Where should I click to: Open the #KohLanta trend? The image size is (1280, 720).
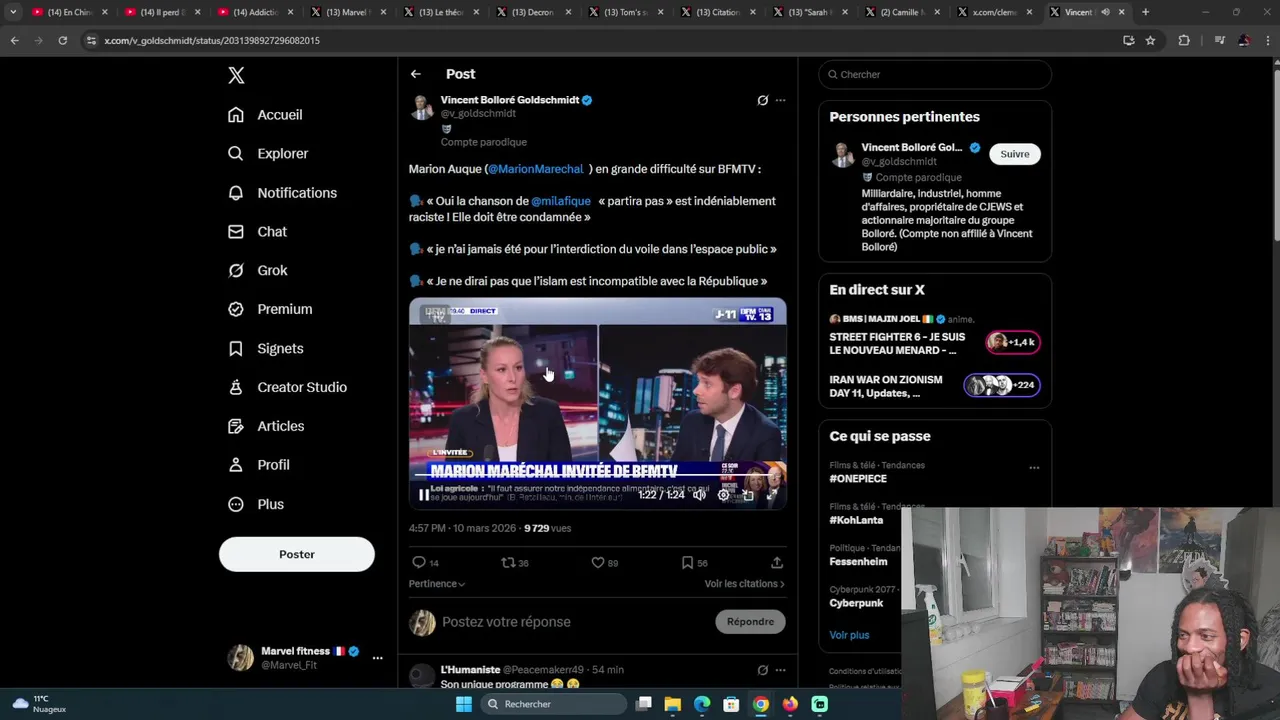856,520
